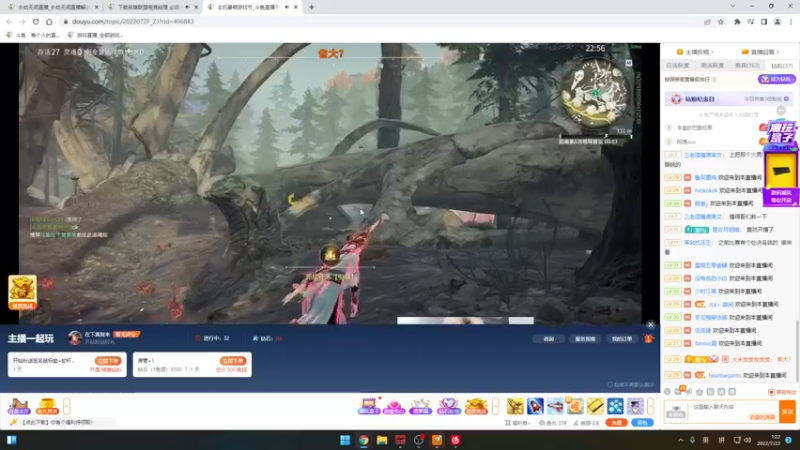Click the streamer avatar in 主播一起玩 panel

[75, 337]
